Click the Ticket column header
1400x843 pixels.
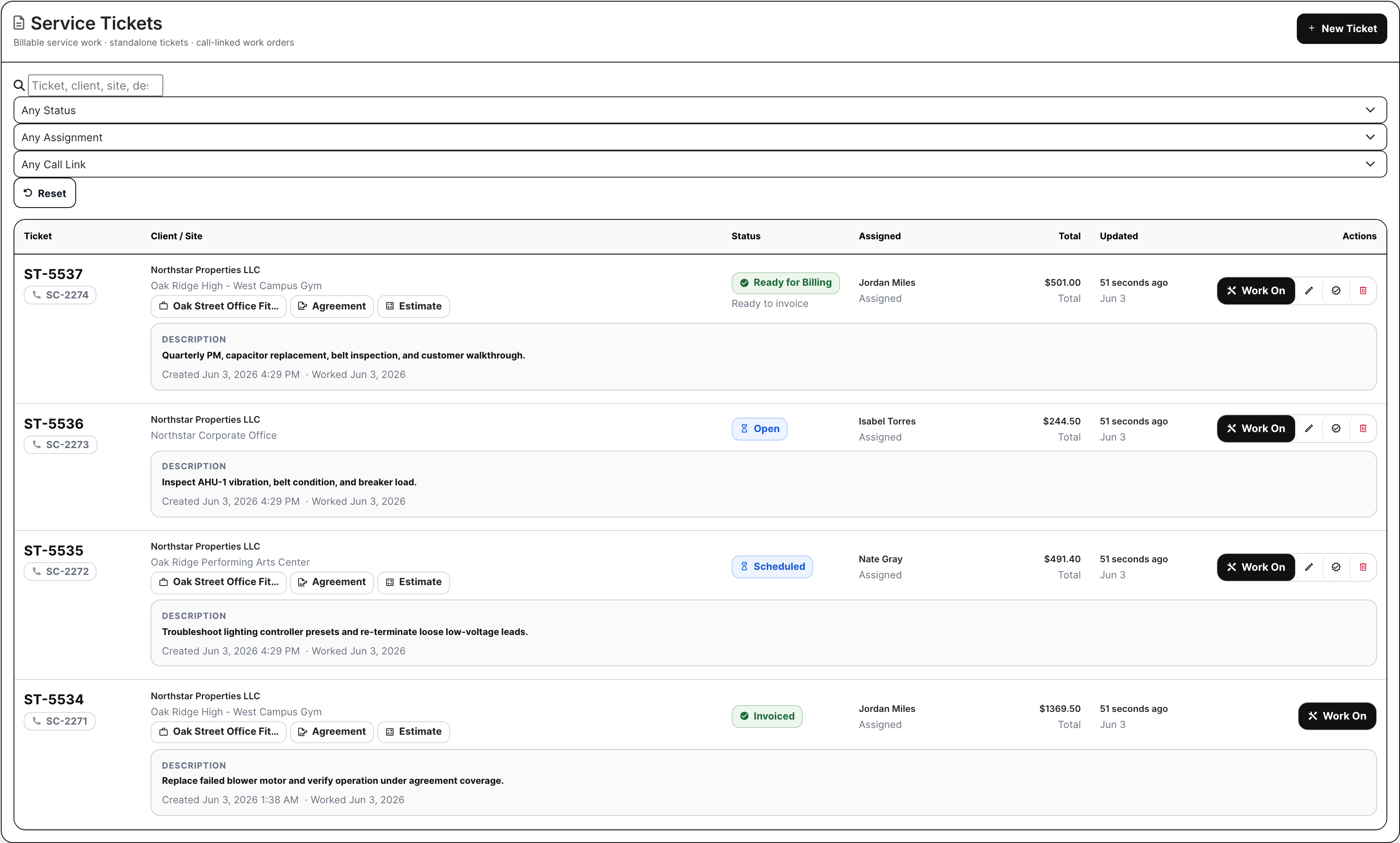point(38,236)
